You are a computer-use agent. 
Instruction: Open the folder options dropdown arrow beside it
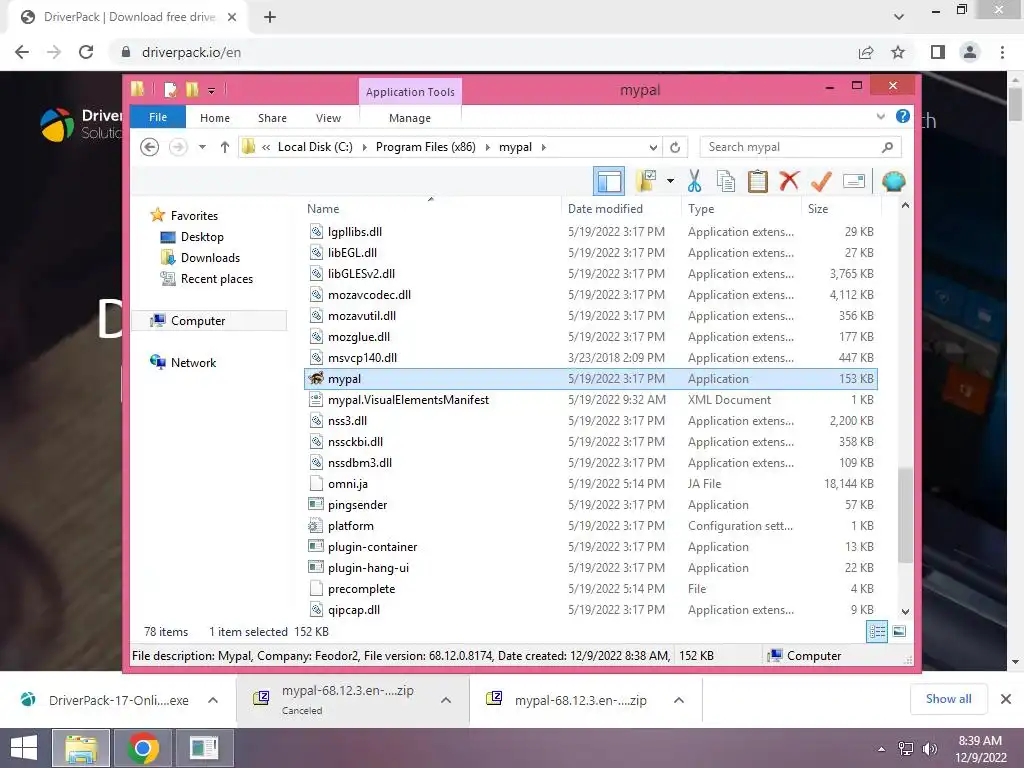[670, 181]
